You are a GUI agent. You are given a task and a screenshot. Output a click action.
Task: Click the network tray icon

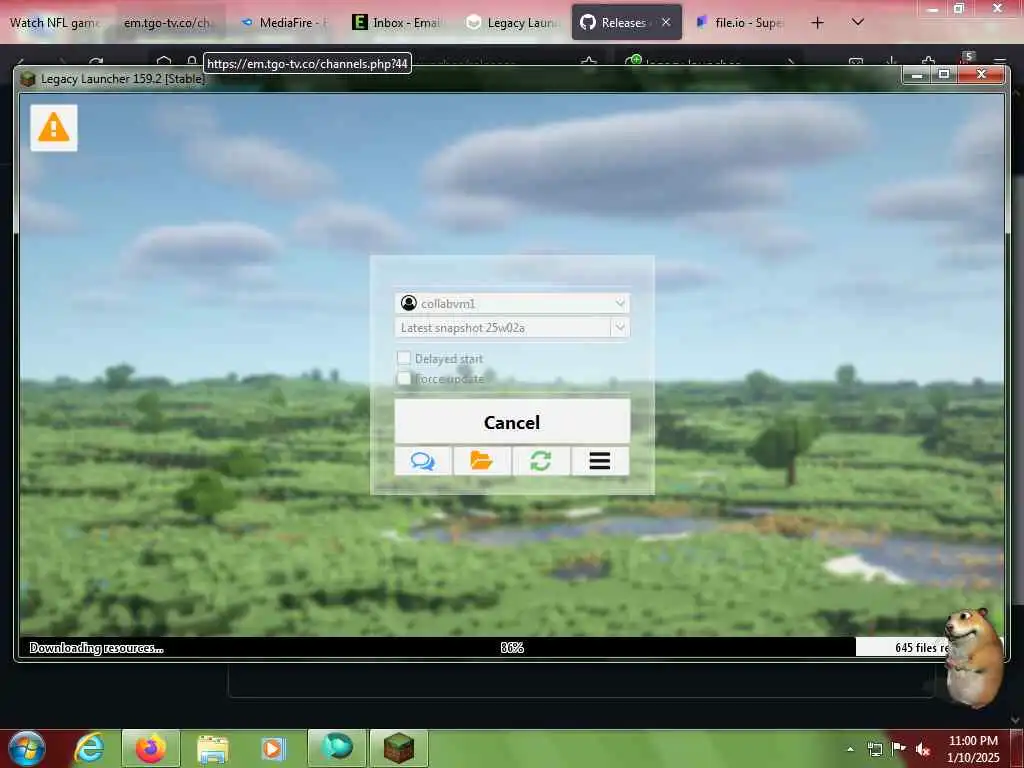coord(874,749)
